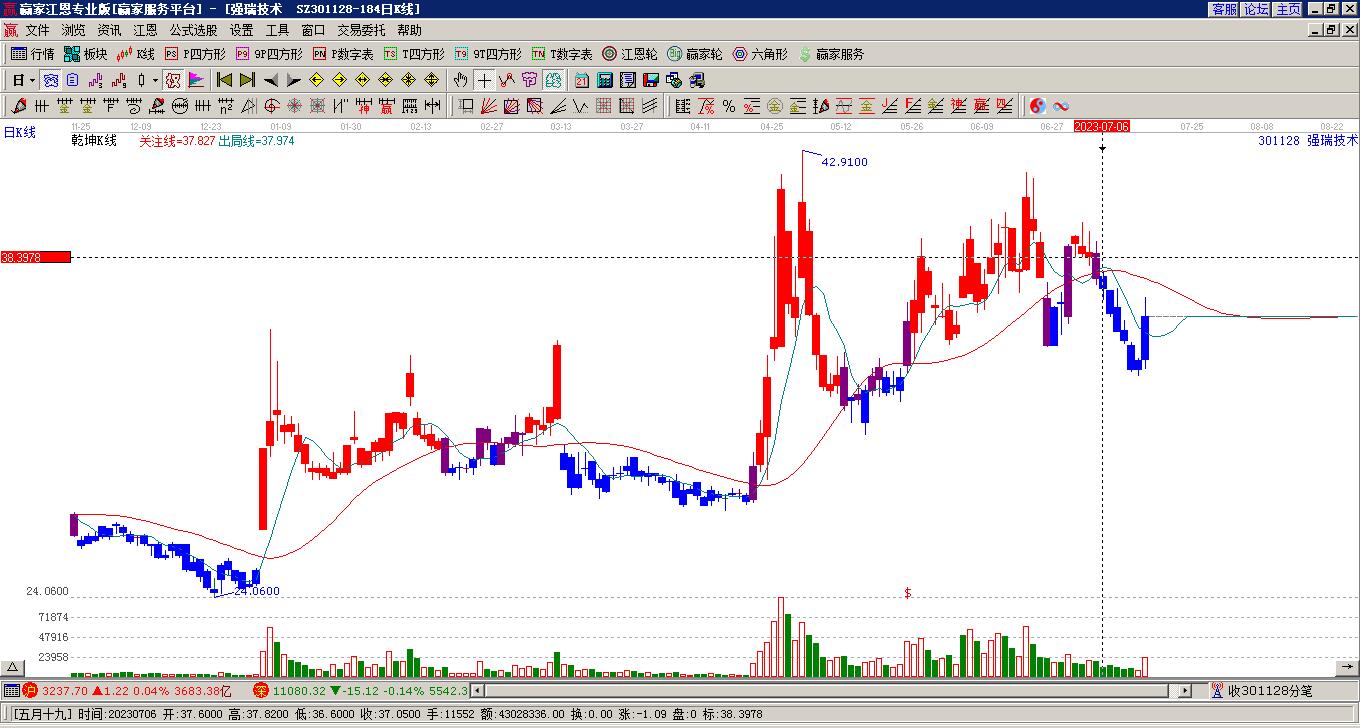Switch to the K线 chart view
The height and width of the screenshot is (728, 1360).
[135, 54]
